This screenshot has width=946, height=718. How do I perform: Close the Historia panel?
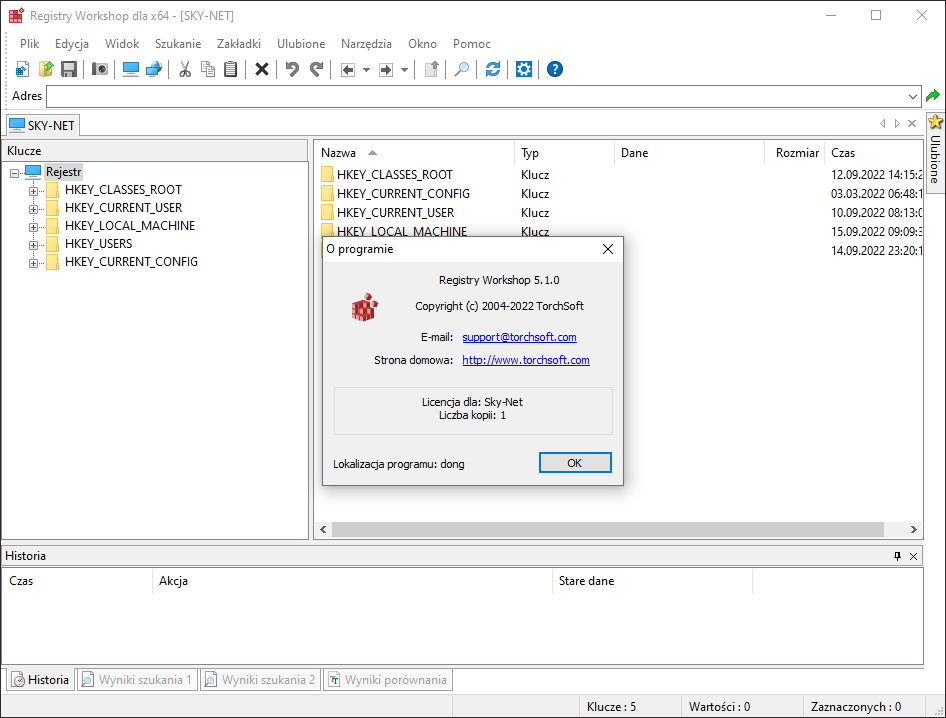(x=913, y=556)
